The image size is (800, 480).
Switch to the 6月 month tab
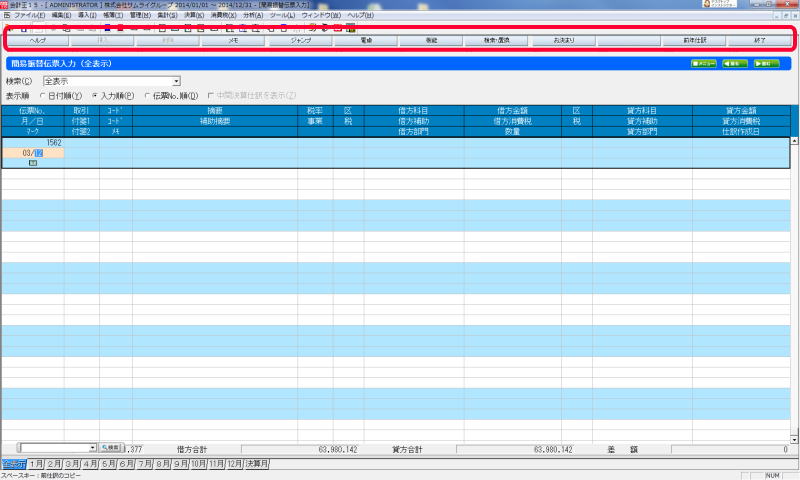[127, 465]
